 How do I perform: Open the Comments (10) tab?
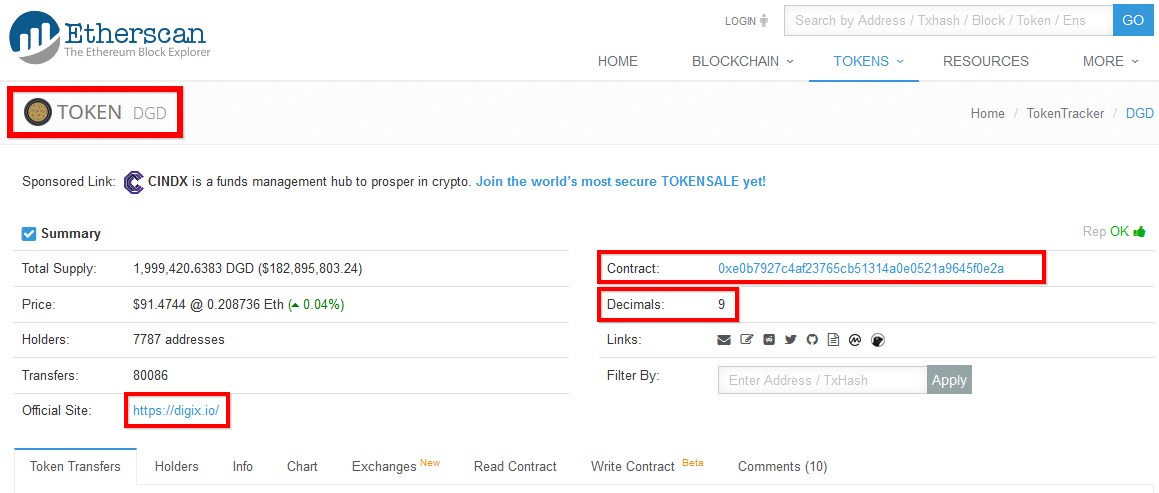[782, 466]
